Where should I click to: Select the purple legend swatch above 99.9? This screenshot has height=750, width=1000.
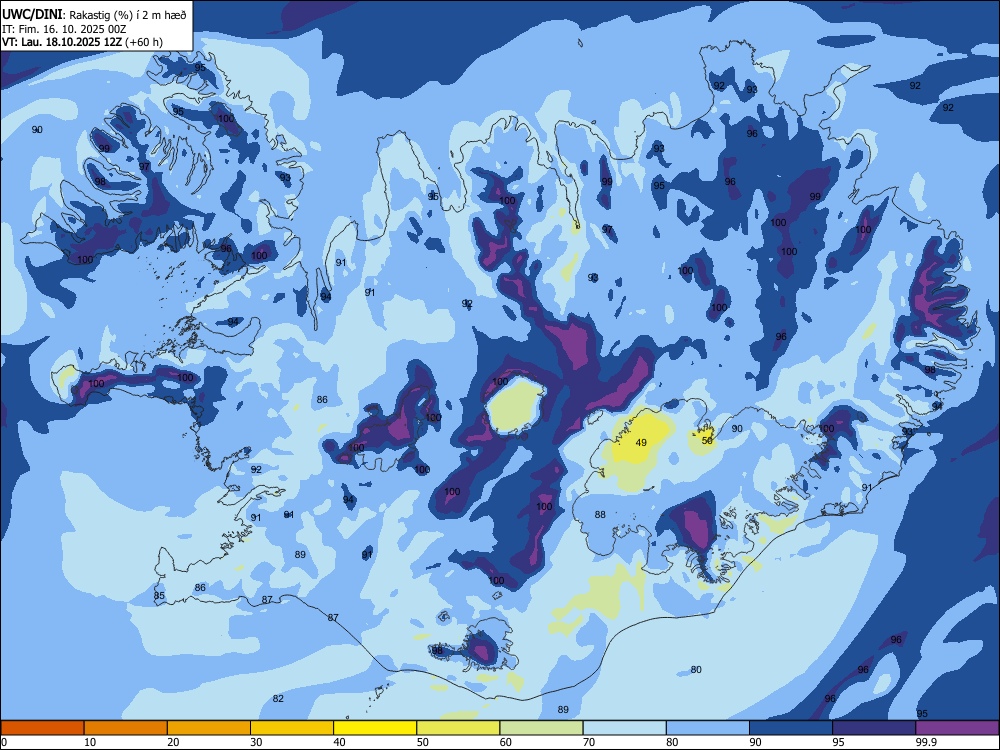957,728
